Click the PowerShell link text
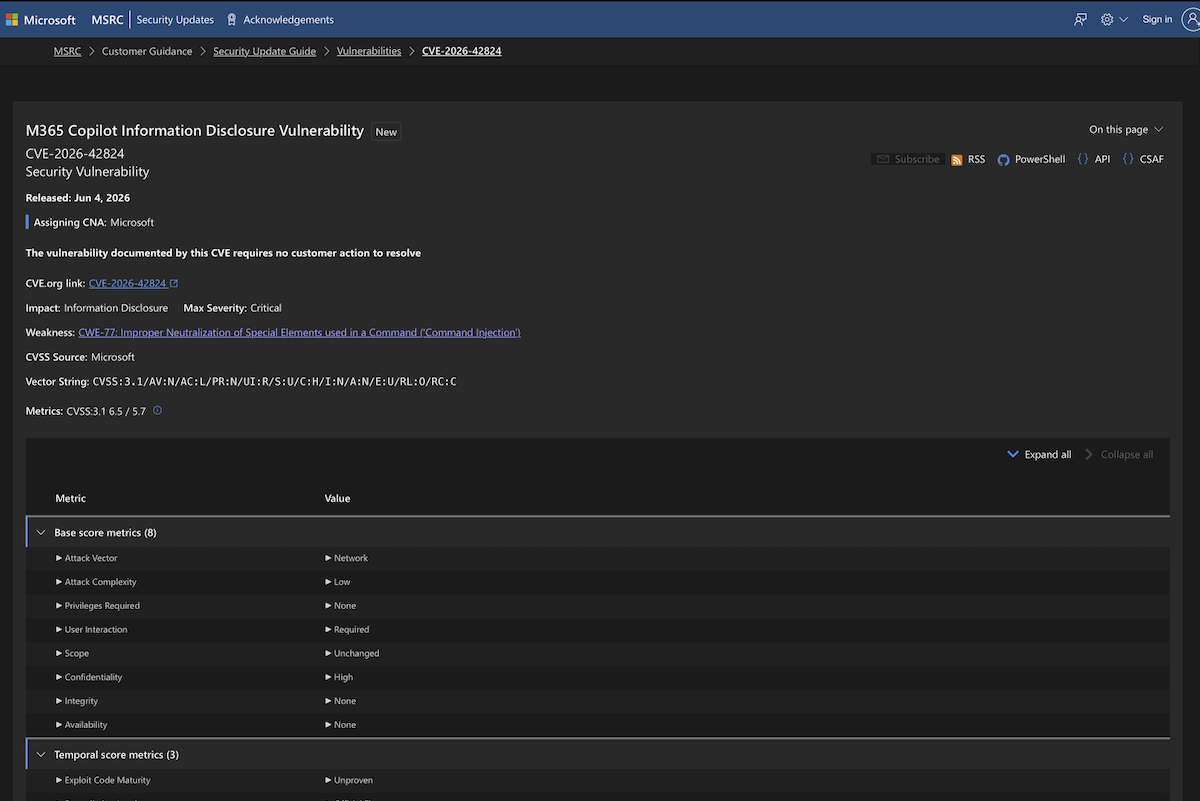Image resolution: width=1200 pixels, height=801 pixels. [1040, 159]
